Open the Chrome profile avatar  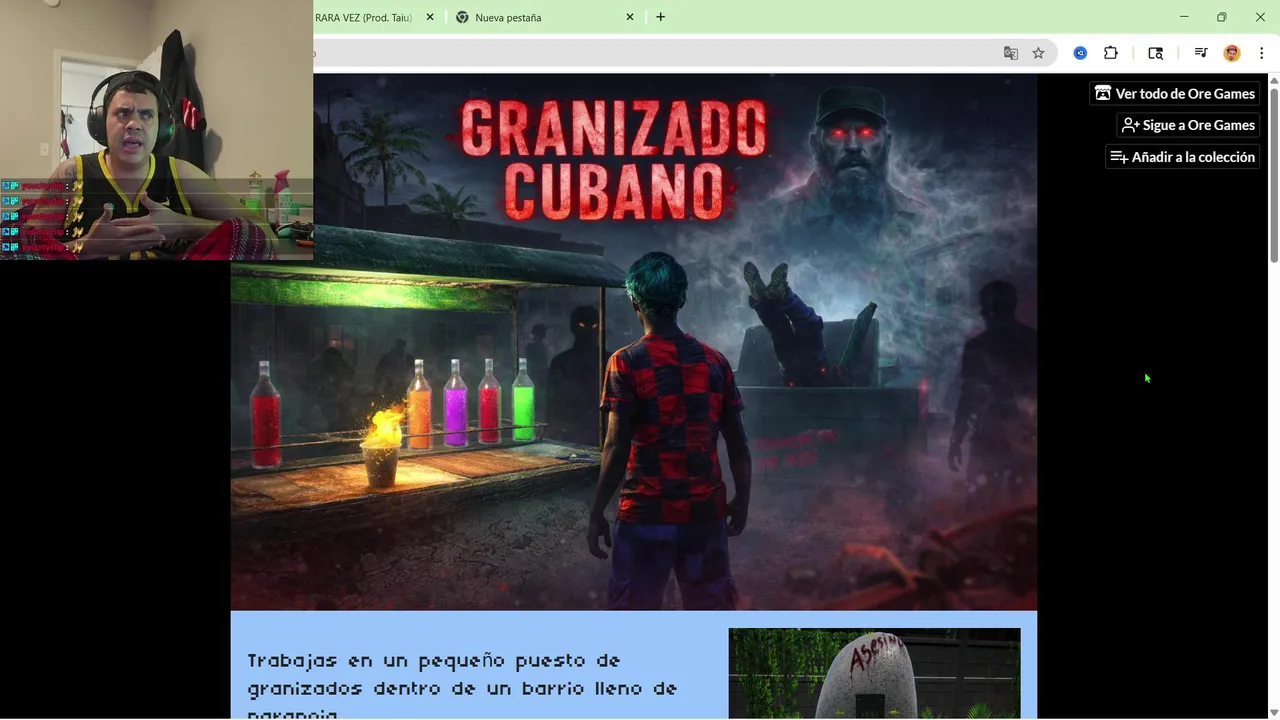pos(1232,53)
